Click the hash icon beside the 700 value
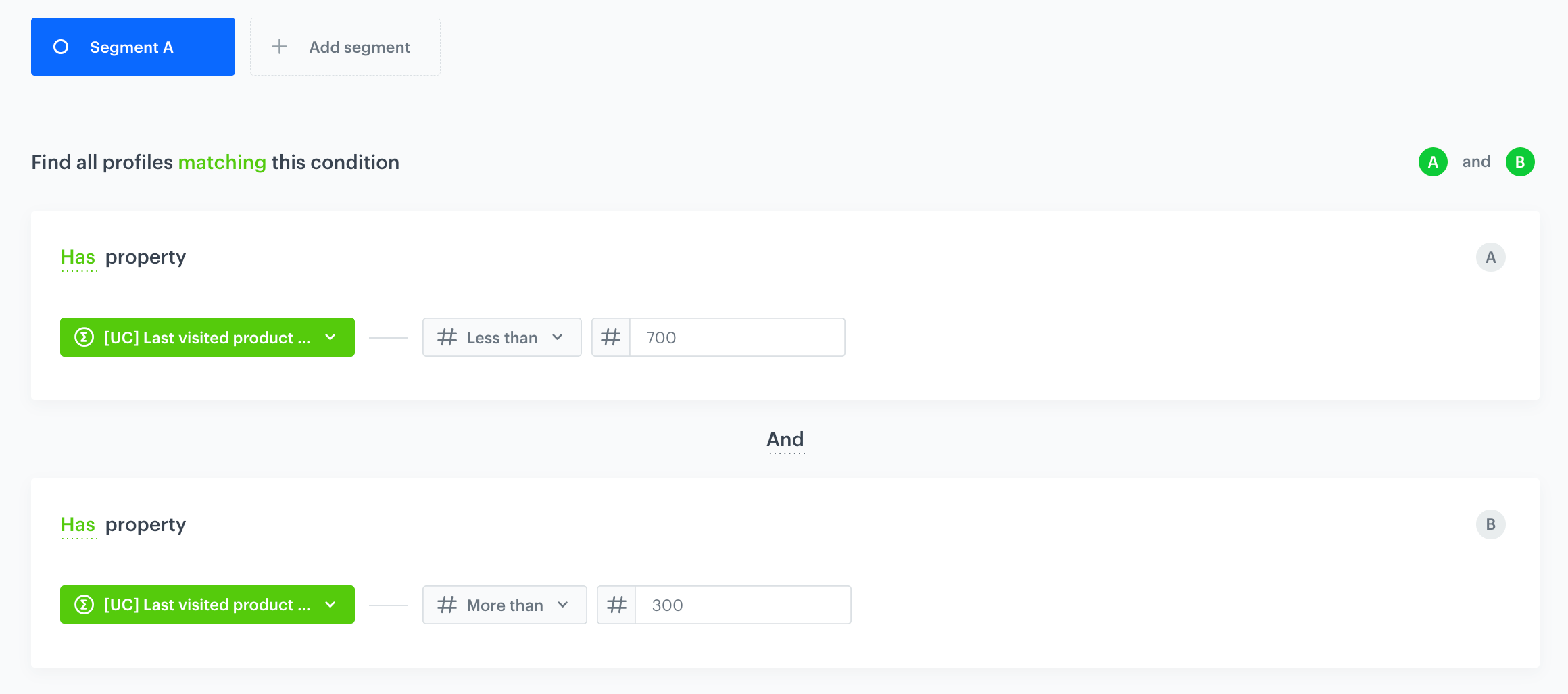This screenshot has height=694, width=1568. tap(611, 337)
